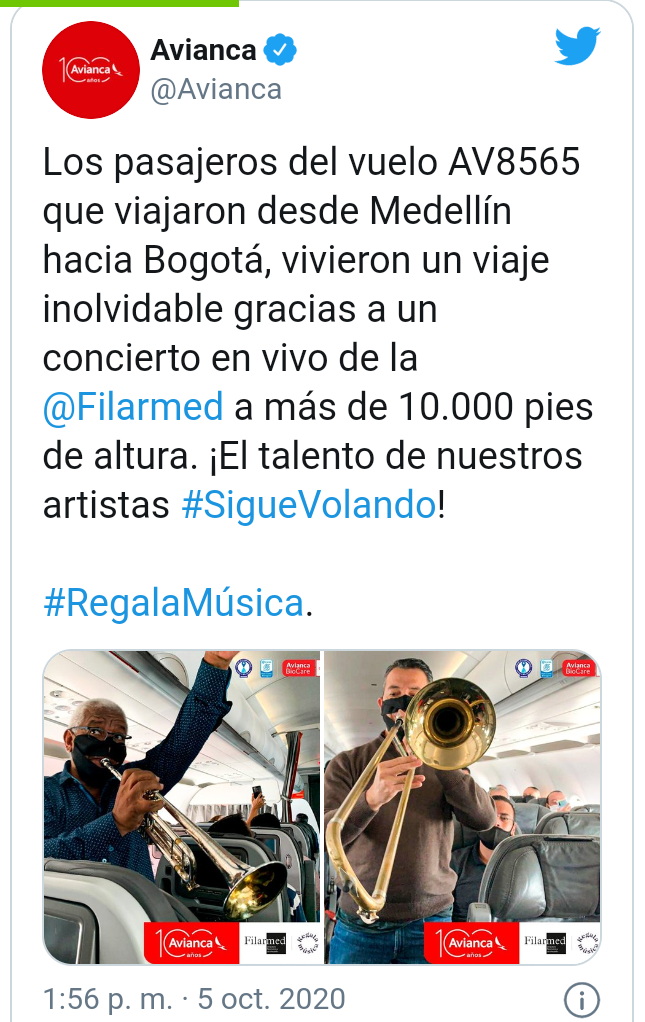The width and height of the screenshot is (645, 1022).
Task: Click Regala Música logo in left photo
Action: pyautogui.click(x=307, y=942)
